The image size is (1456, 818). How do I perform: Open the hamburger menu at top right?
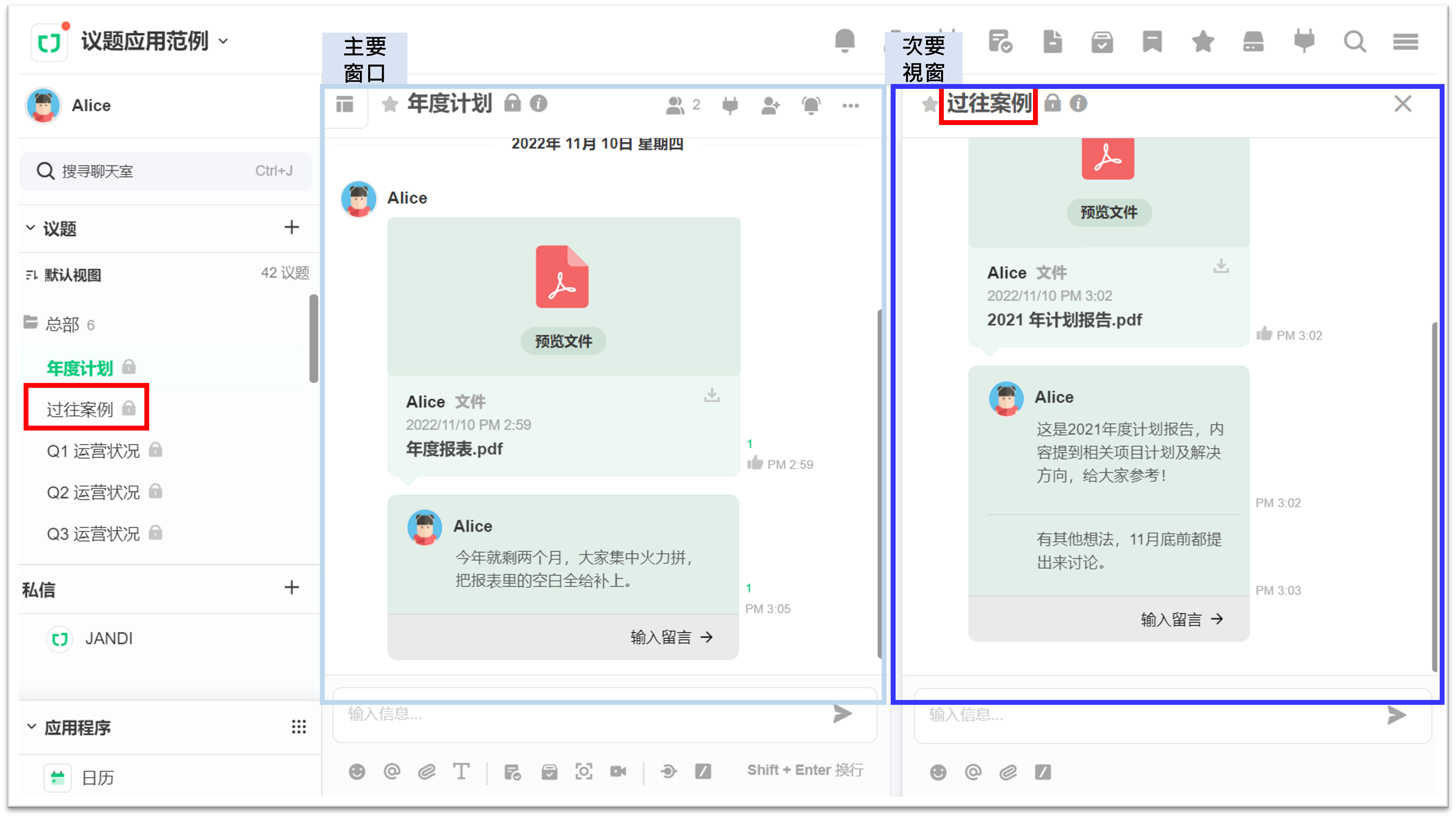pos(1405,42)
